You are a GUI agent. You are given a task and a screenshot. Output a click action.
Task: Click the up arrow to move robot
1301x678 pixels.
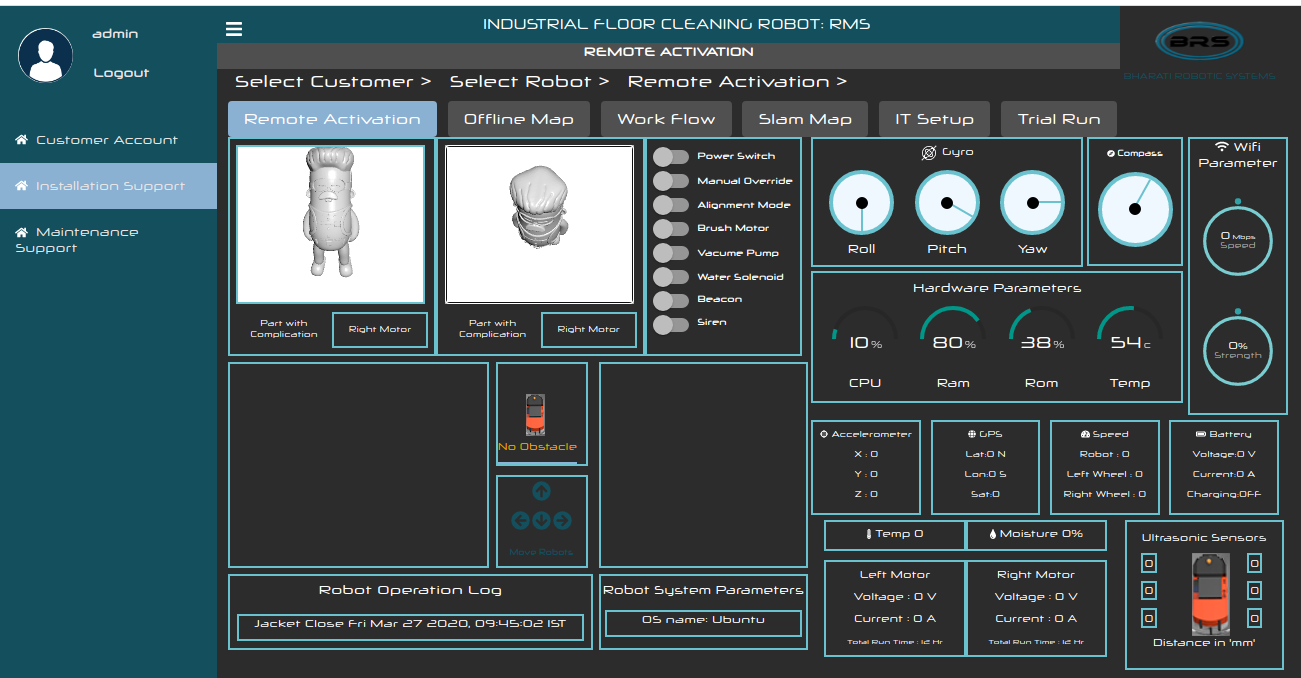[541, 491]
